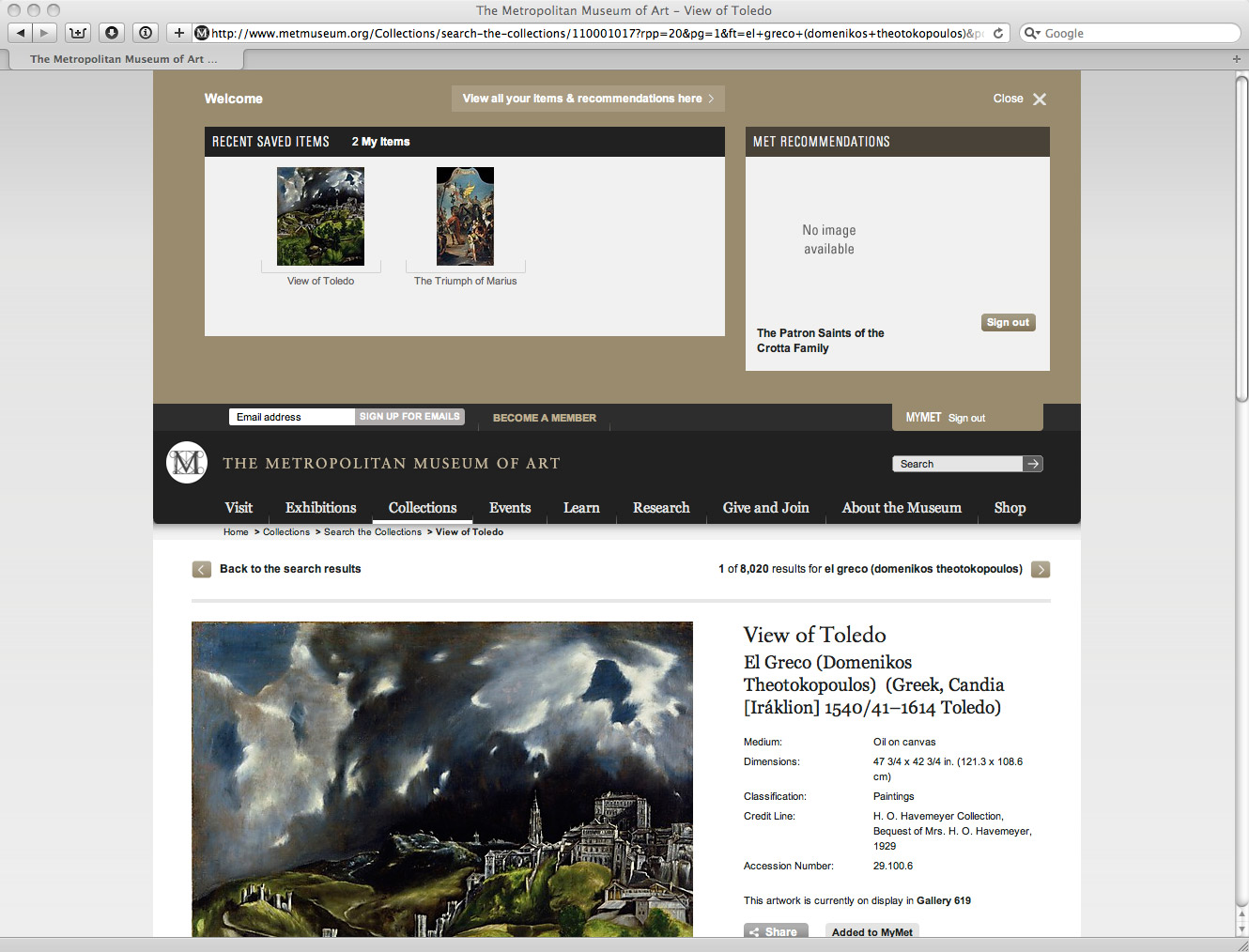Open the Top Sites toolbar icon
The image size is (1249, 952).
[x=78, y=33]
